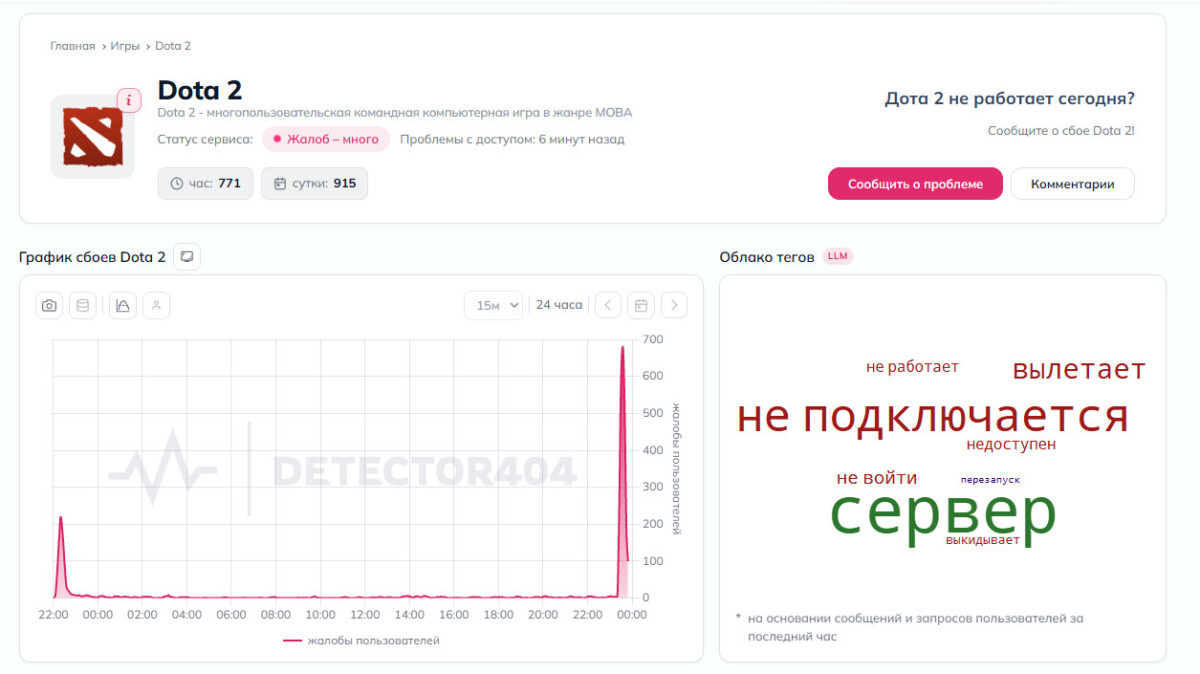Click the calendar icon in сутки counter

[280, 184]
